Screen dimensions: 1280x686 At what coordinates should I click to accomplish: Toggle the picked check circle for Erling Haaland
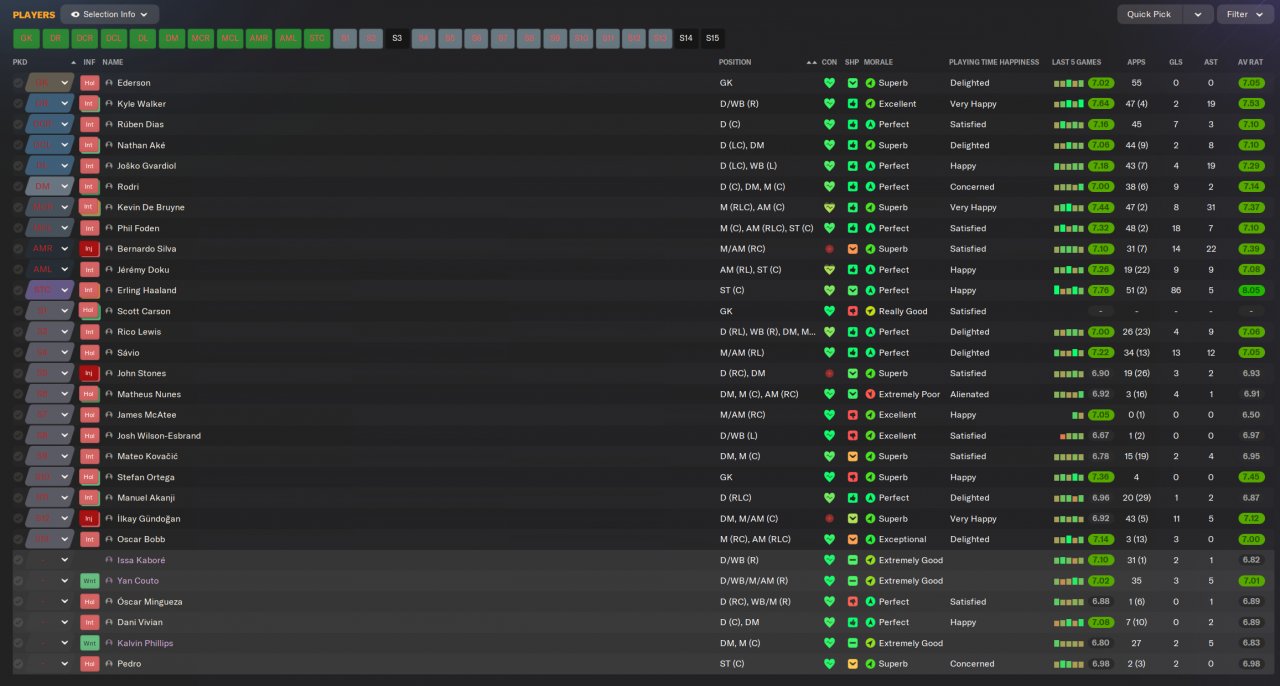click(x=18, y=290)
